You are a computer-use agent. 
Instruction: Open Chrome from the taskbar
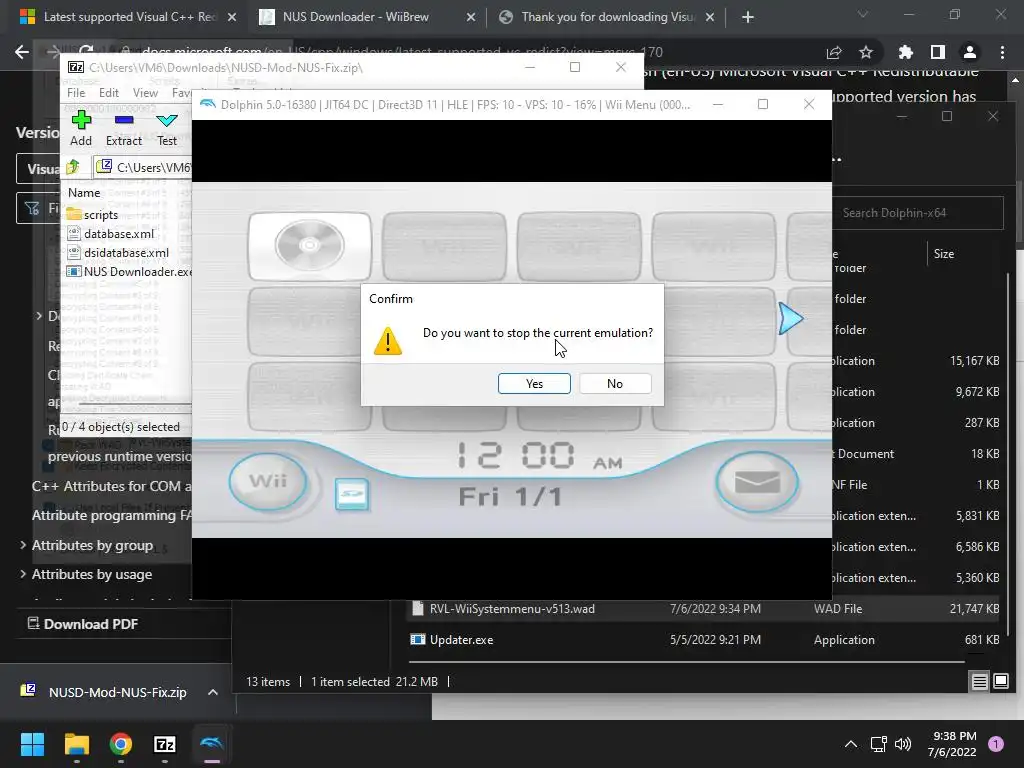coord(121,744)
